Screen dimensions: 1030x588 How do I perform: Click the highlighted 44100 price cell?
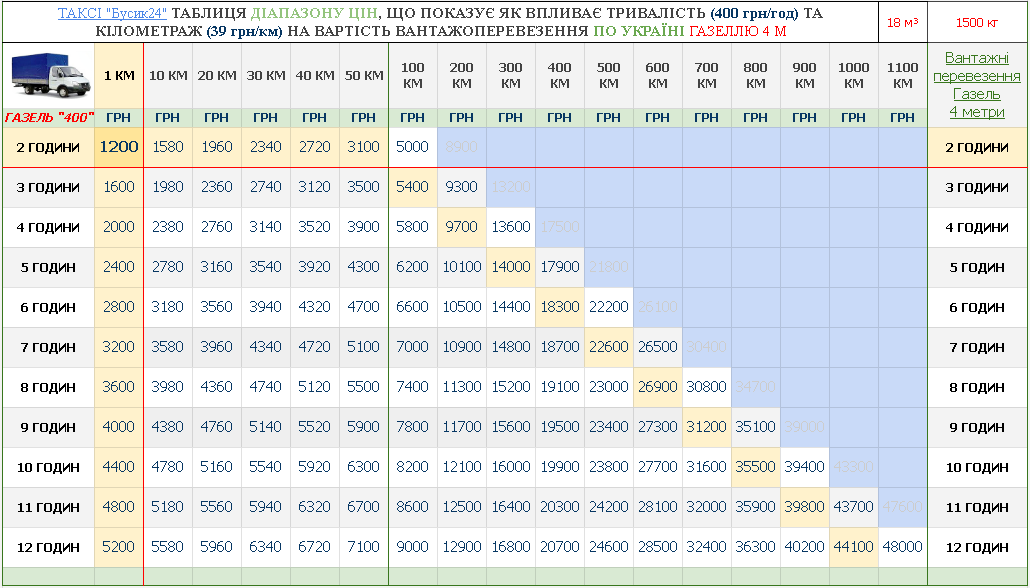tap(853, 547)
